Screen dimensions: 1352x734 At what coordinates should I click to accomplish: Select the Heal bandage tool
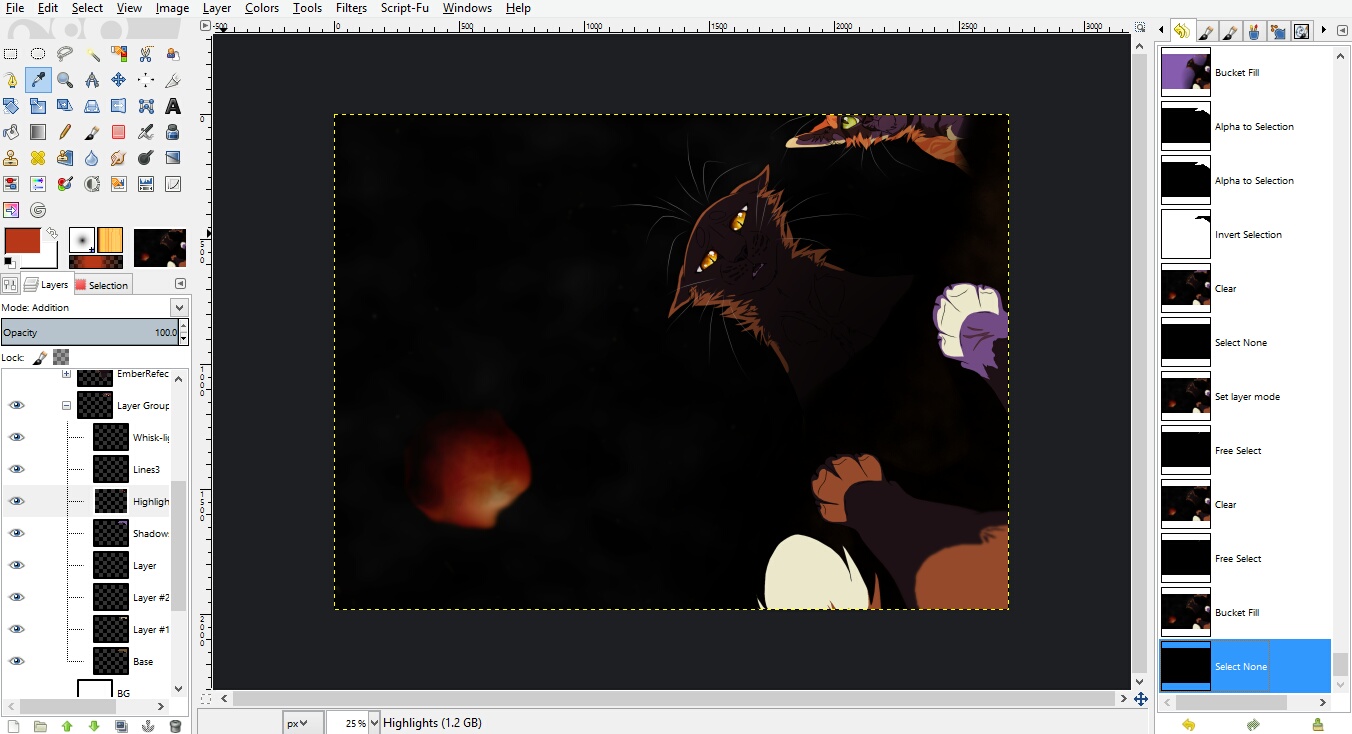(38, 158)
